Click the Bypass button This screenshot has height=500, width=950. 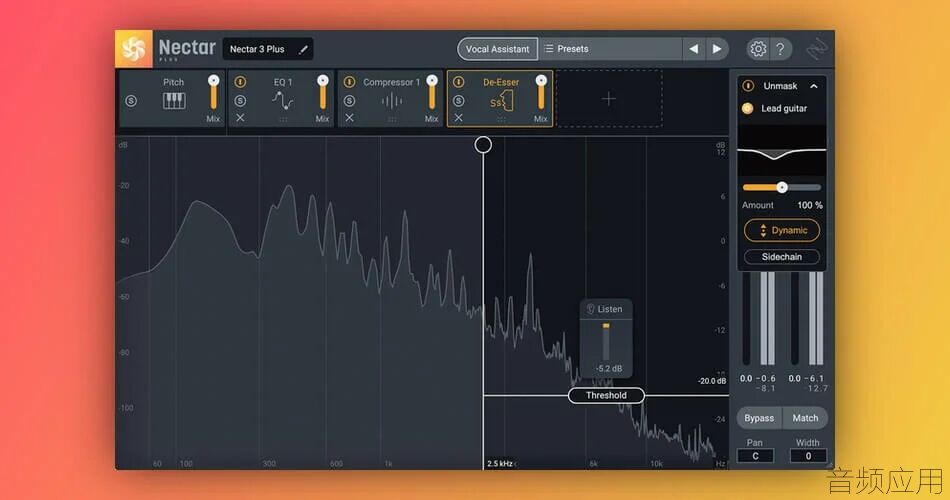coord(759,418)
